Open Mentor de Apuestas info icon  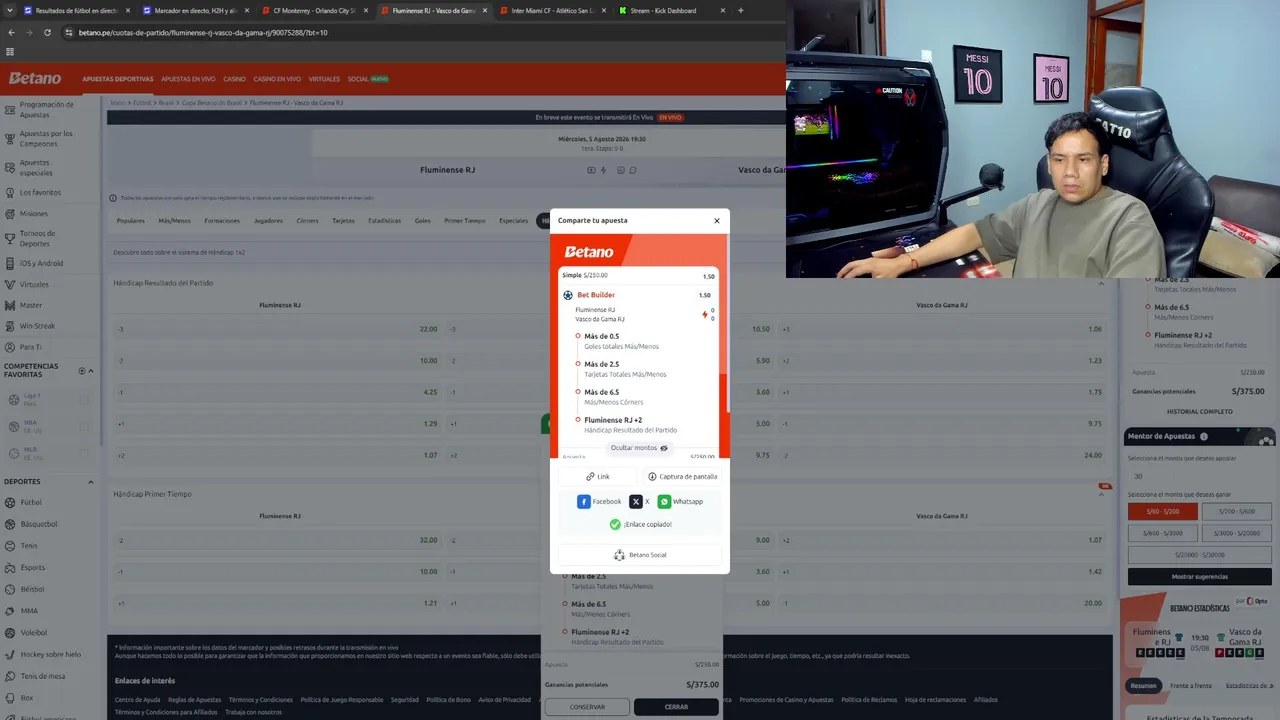[x=1204, y=436]
